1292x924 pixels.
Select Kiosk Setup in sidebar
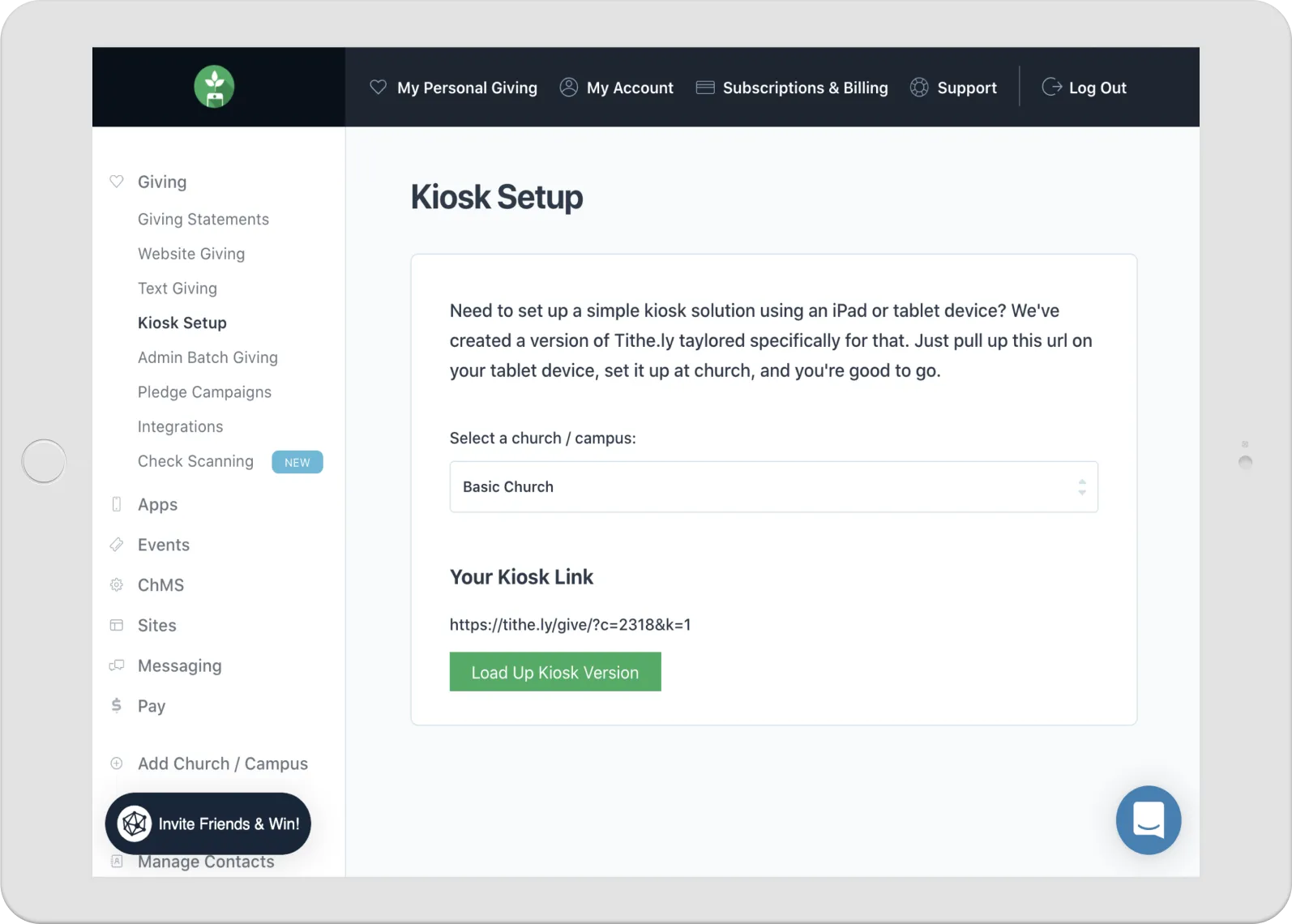coord(182,323)
